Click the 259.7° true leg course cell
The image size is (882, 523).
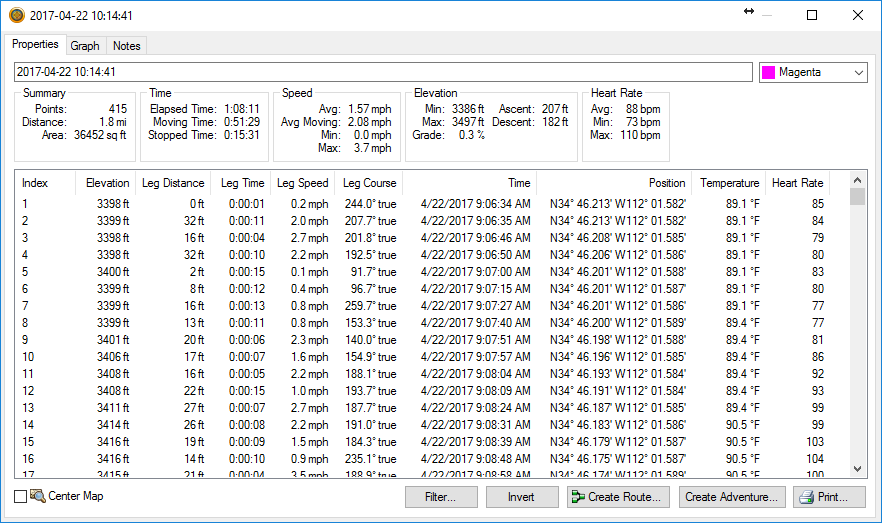pos(370,305)
